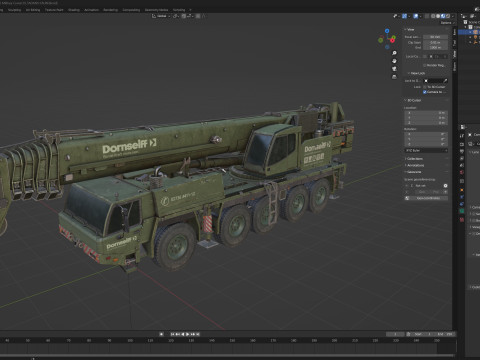The height and width of the screenshot is (360, 480).
Task: Switch to the Sculpting workspace tab
Action: tap(14, 10)
